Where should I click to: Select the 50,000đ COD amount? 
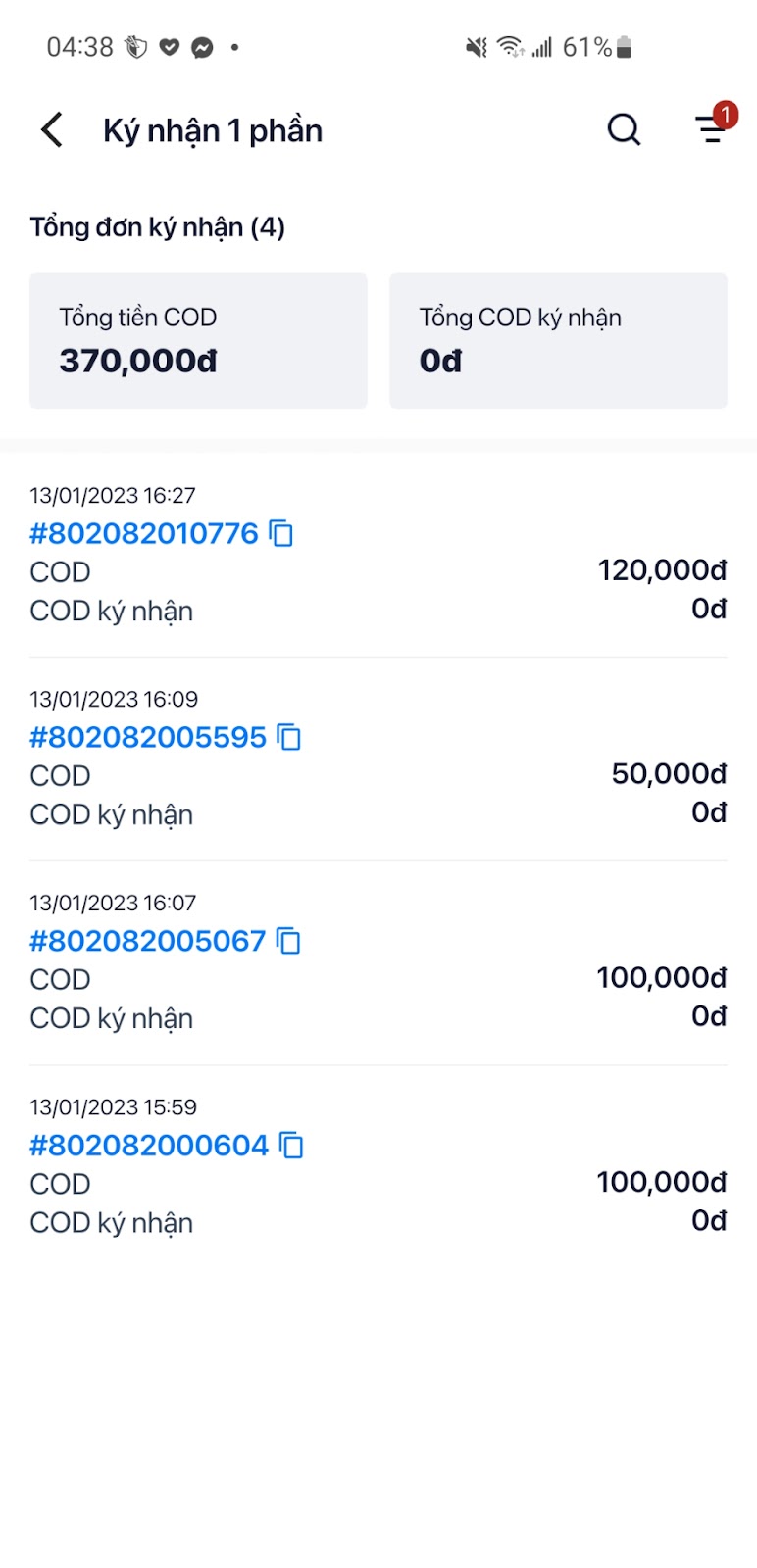[x=669, y=774]
